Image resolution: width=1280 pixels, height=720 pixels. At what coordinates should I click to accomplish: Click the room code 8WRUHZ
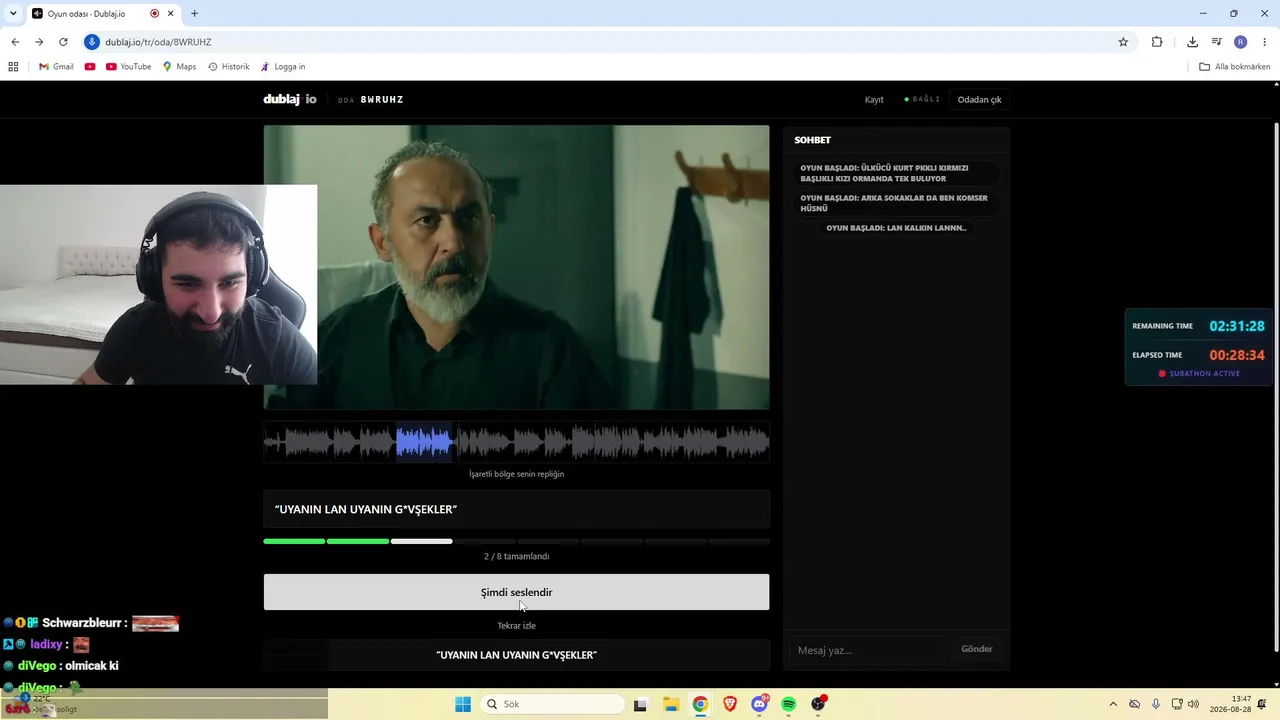(382, 100)
